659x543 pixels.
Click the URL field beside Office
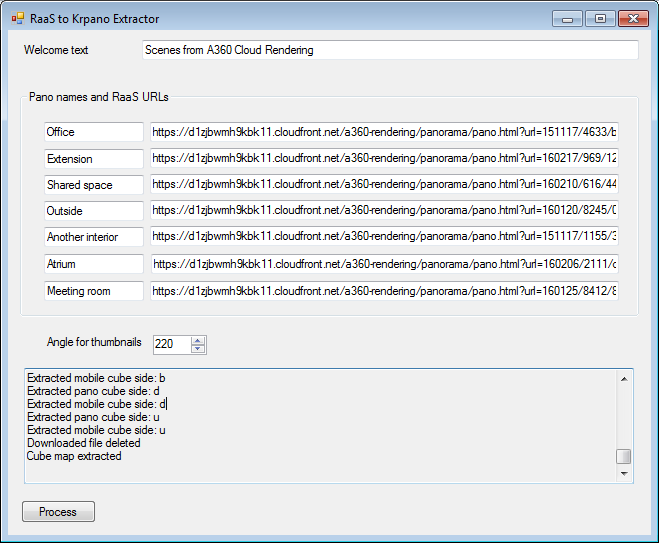pos(384,132)
